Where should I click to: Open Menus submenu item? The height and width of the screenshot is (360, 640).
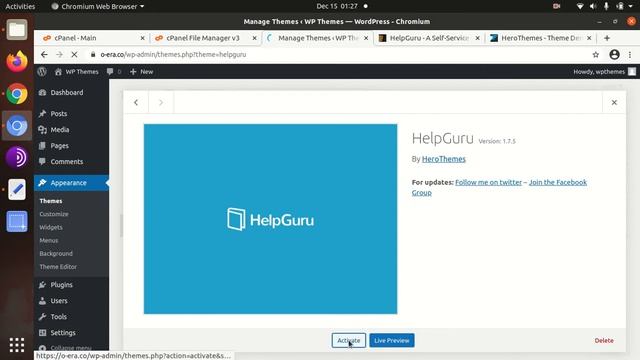[49, 240]
